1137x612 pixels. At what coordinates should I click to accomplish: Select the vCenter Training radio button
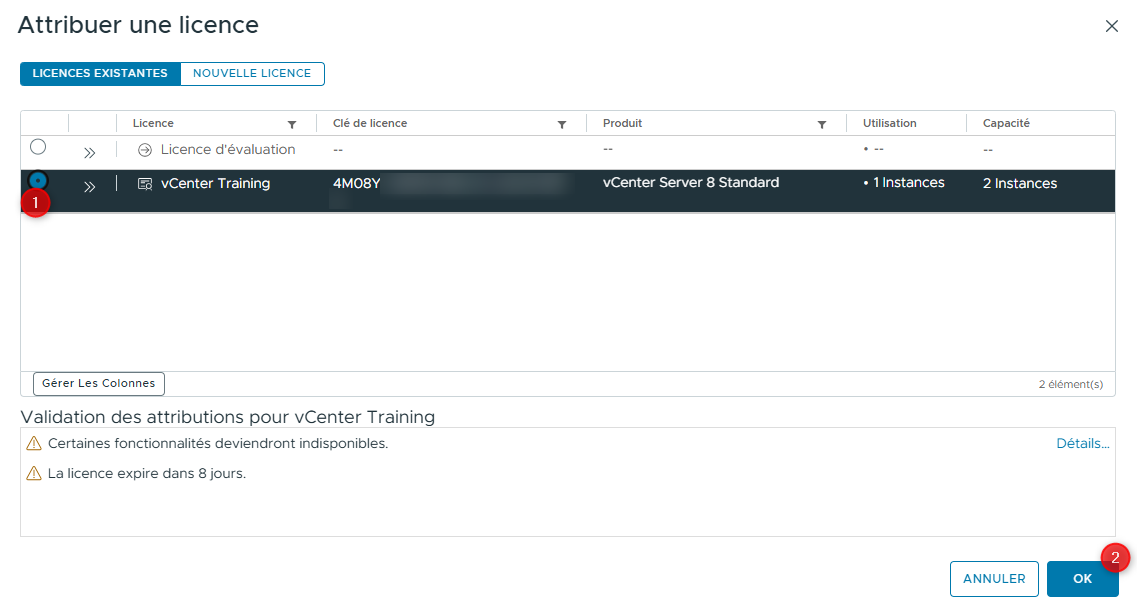point(38,179)
